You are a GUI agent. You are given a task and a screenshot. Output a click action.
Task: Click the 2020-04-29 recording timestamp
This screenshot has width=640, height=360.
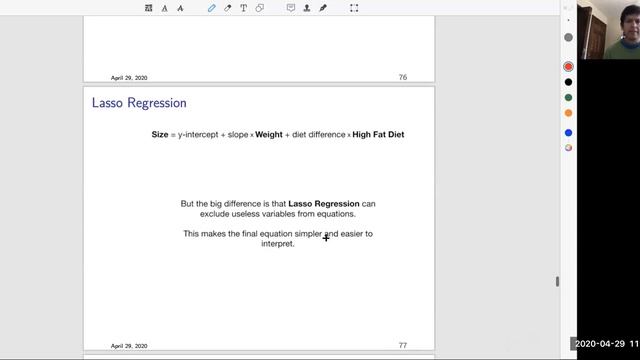pyautogui.click(x=607, y=344)
